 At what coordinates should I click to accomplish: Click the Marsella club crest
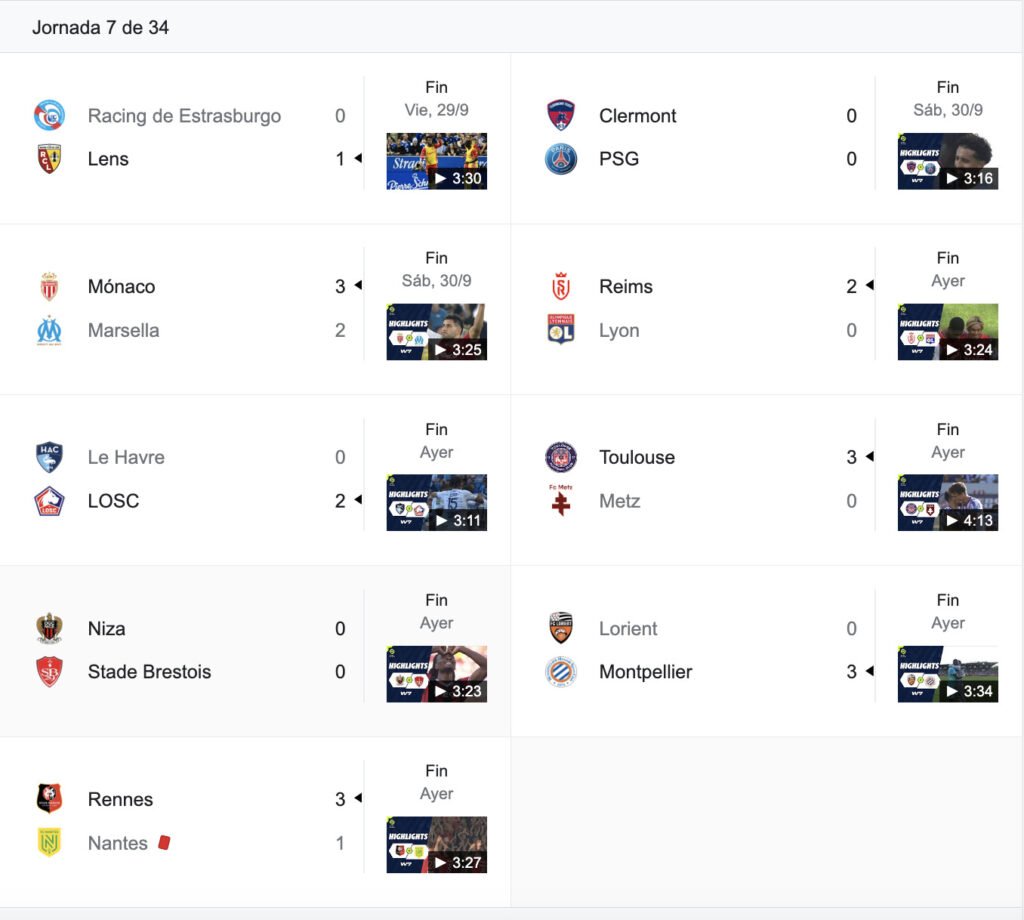pos(49,330)
